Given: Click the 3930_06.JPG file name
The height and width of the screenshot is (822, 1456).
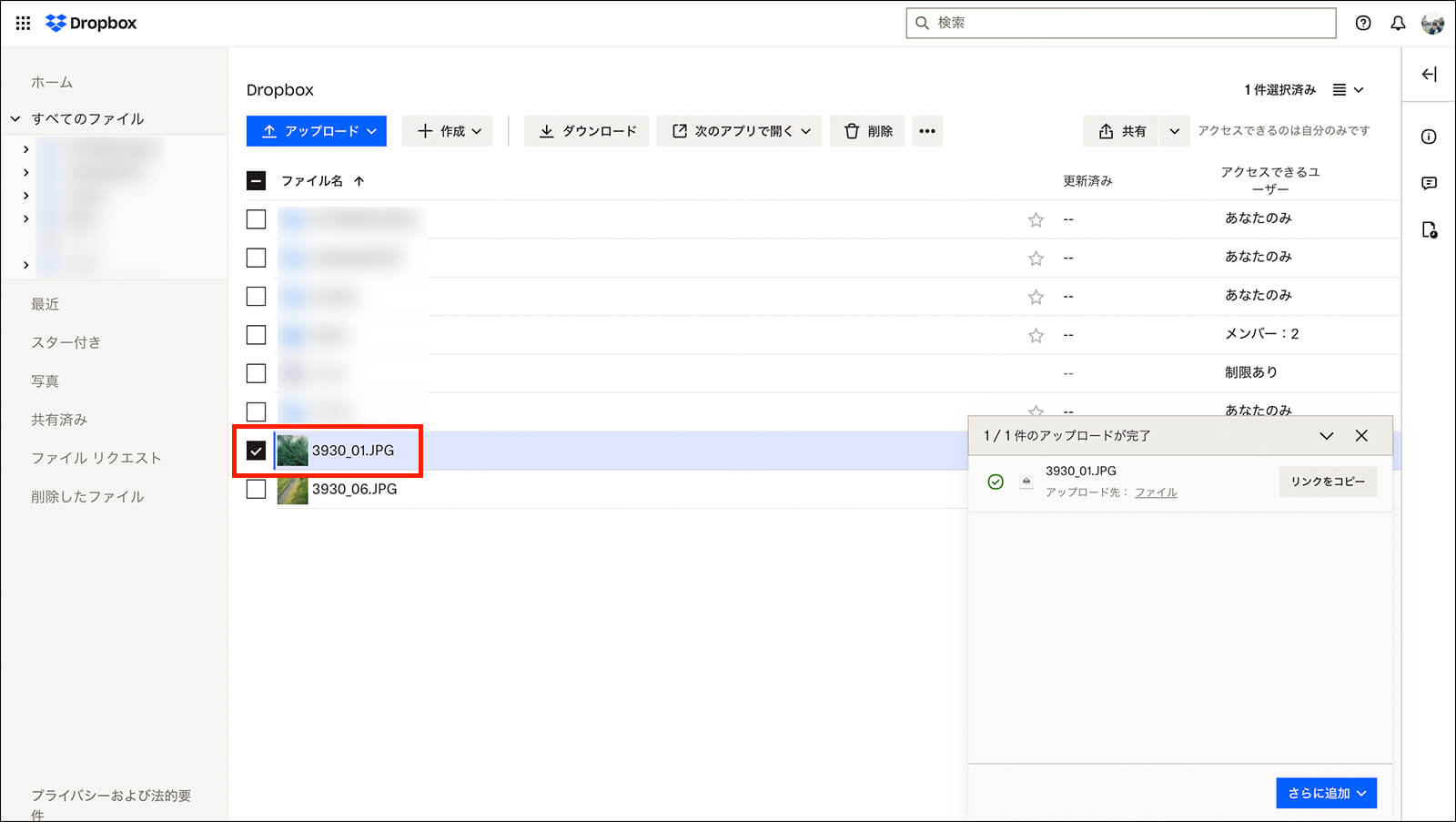Looking at the screenshot, I should tap(355, 489).
